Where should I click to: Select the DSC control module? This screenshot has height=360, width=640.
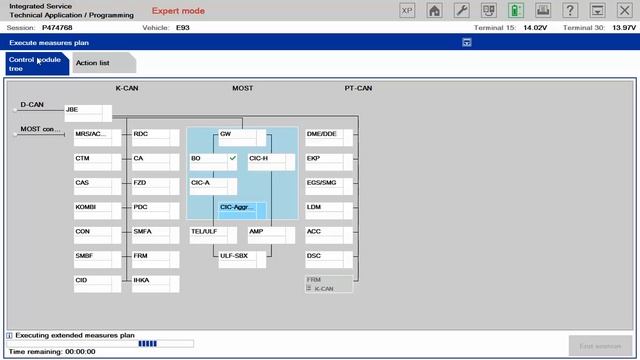[329, 260]
